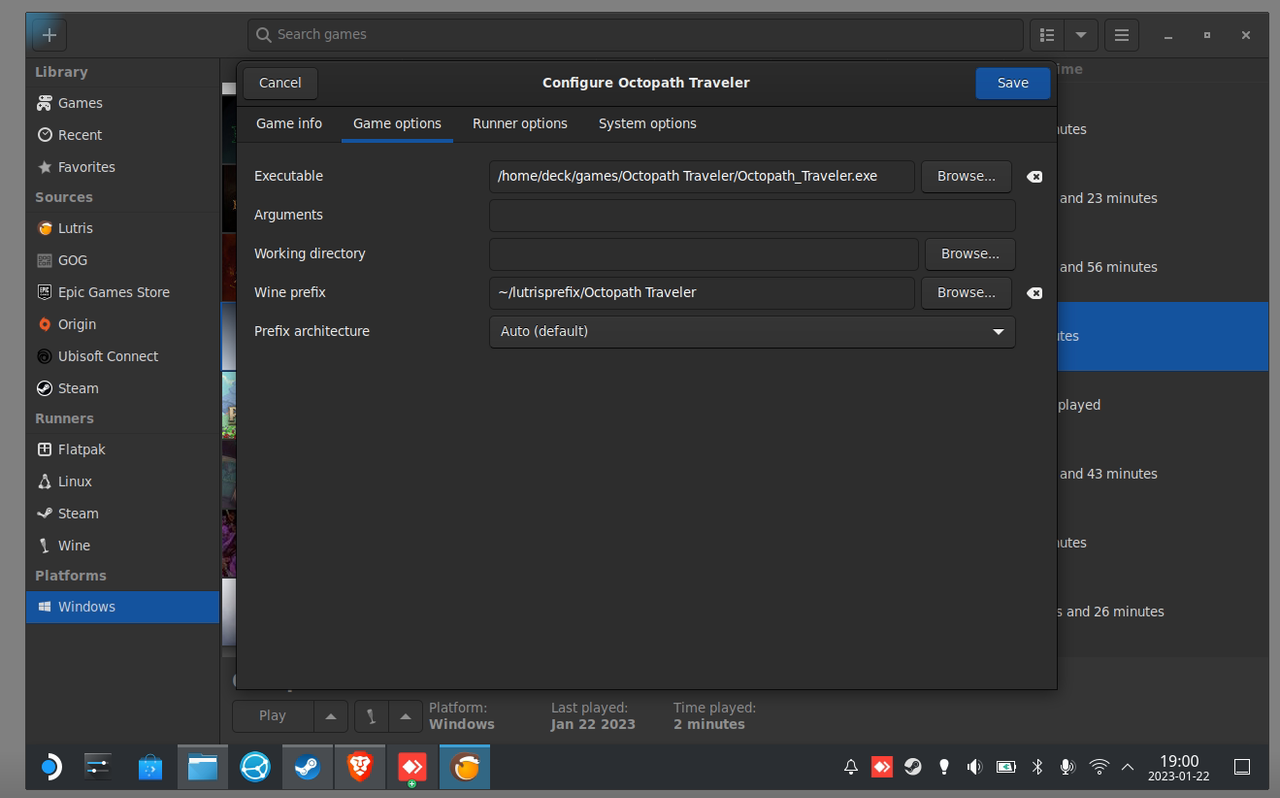This screenshot has width=1280, height=798.
Task: Click the Play button
Action: pos(272,716)
